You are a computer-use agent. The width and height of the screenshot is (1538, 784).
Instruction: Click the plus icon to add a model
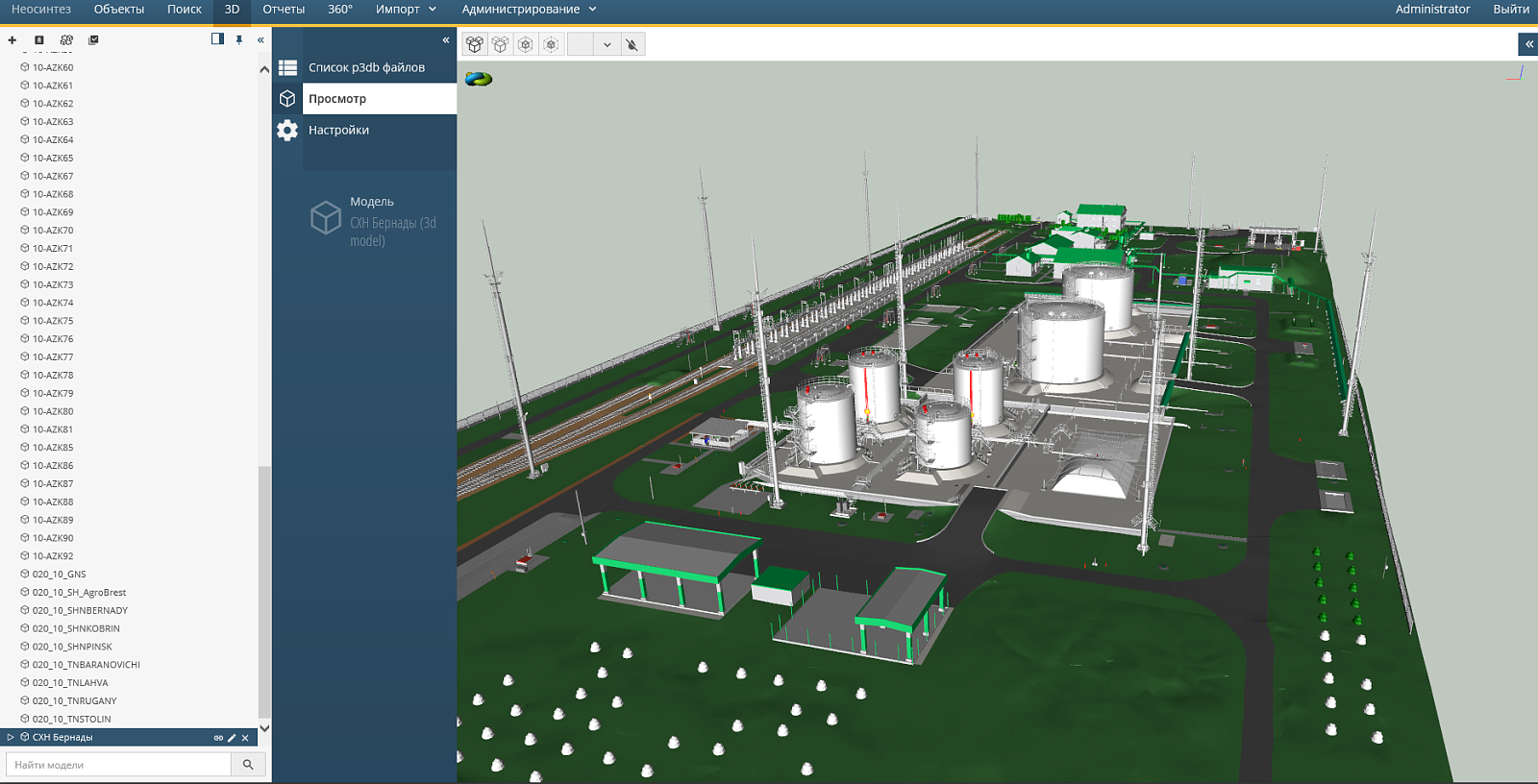pos(12,40)
